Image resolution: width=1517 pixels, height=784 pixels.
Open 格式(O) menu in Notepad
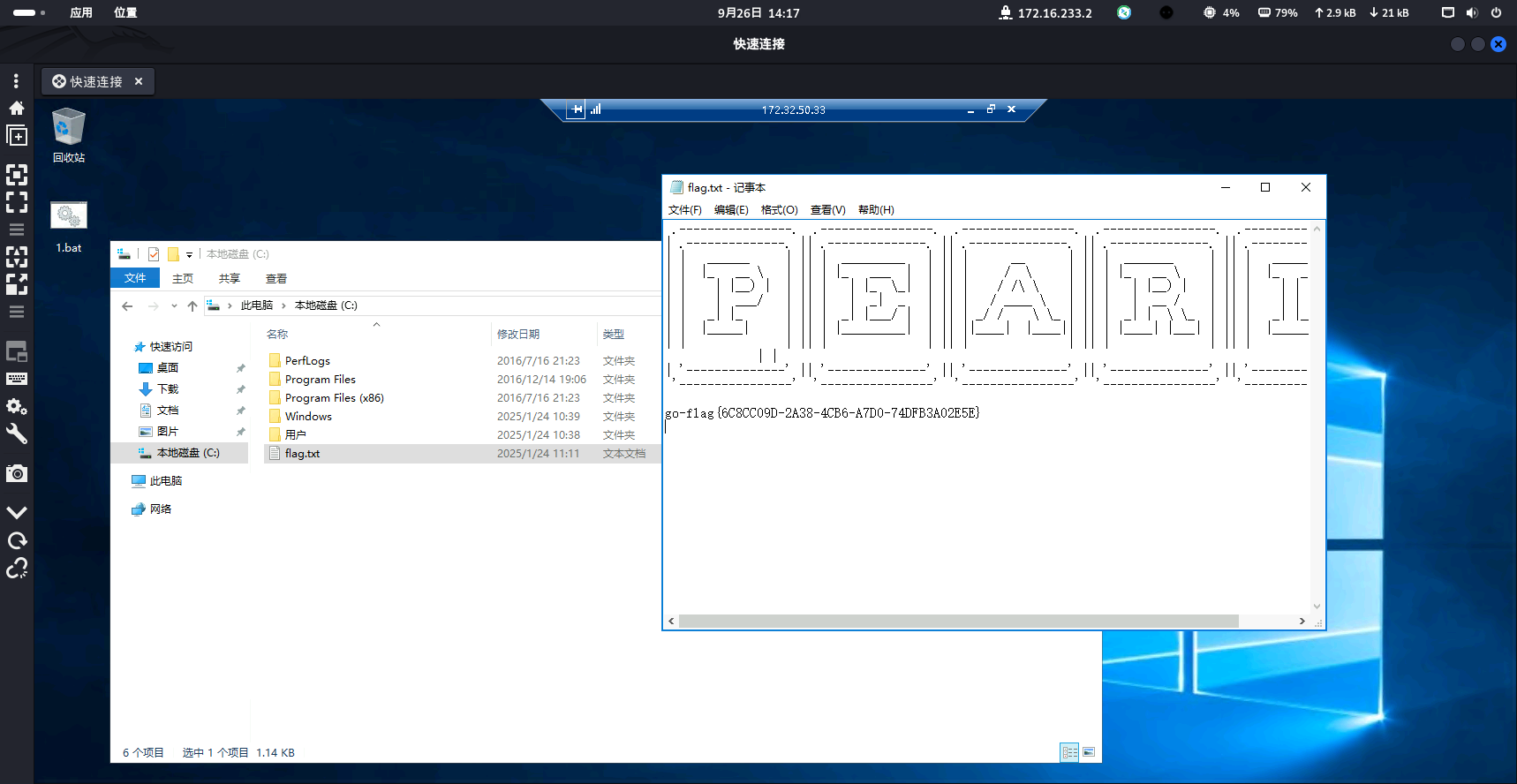point(780,210)
